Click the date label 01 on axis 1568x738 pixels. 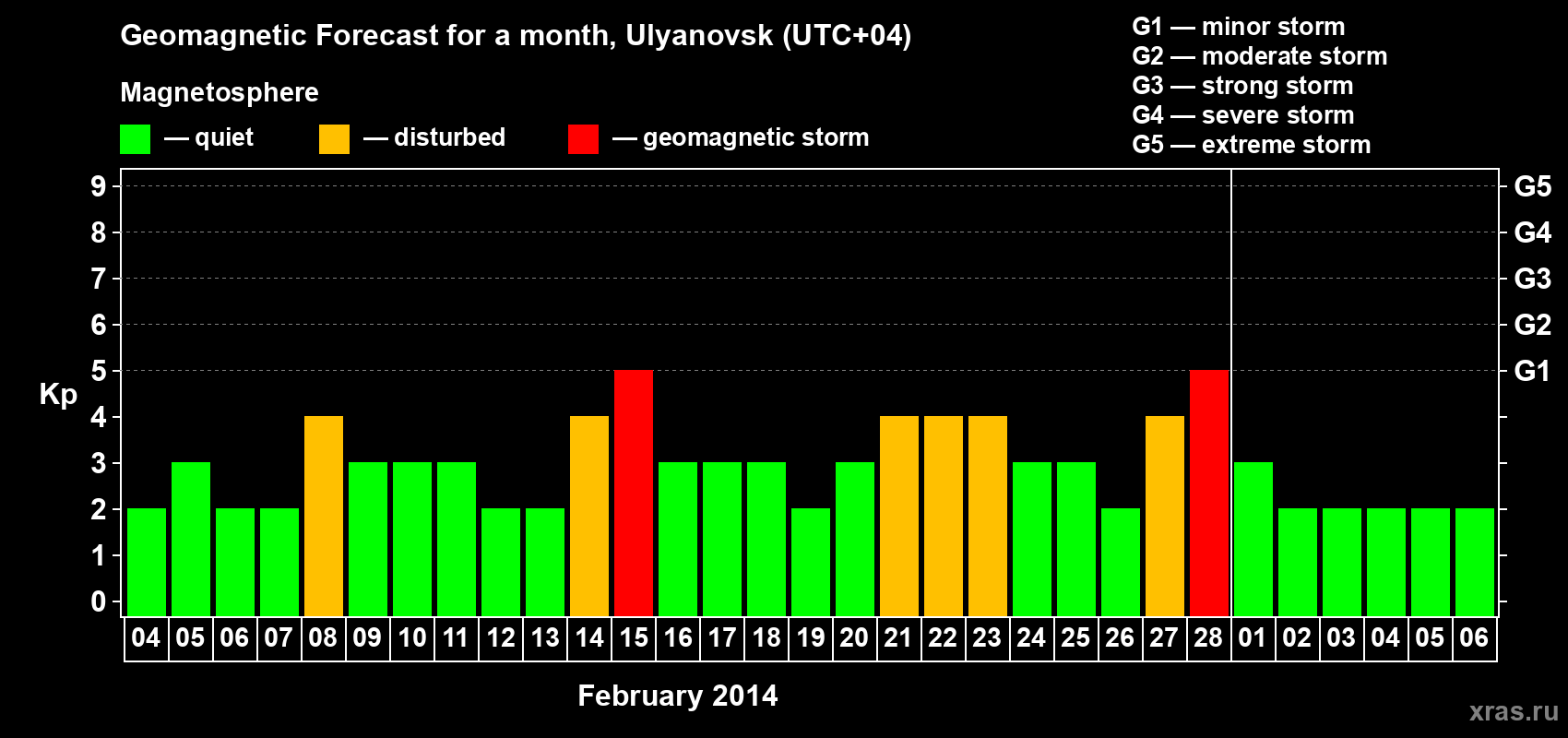(x=1253, y=638)
